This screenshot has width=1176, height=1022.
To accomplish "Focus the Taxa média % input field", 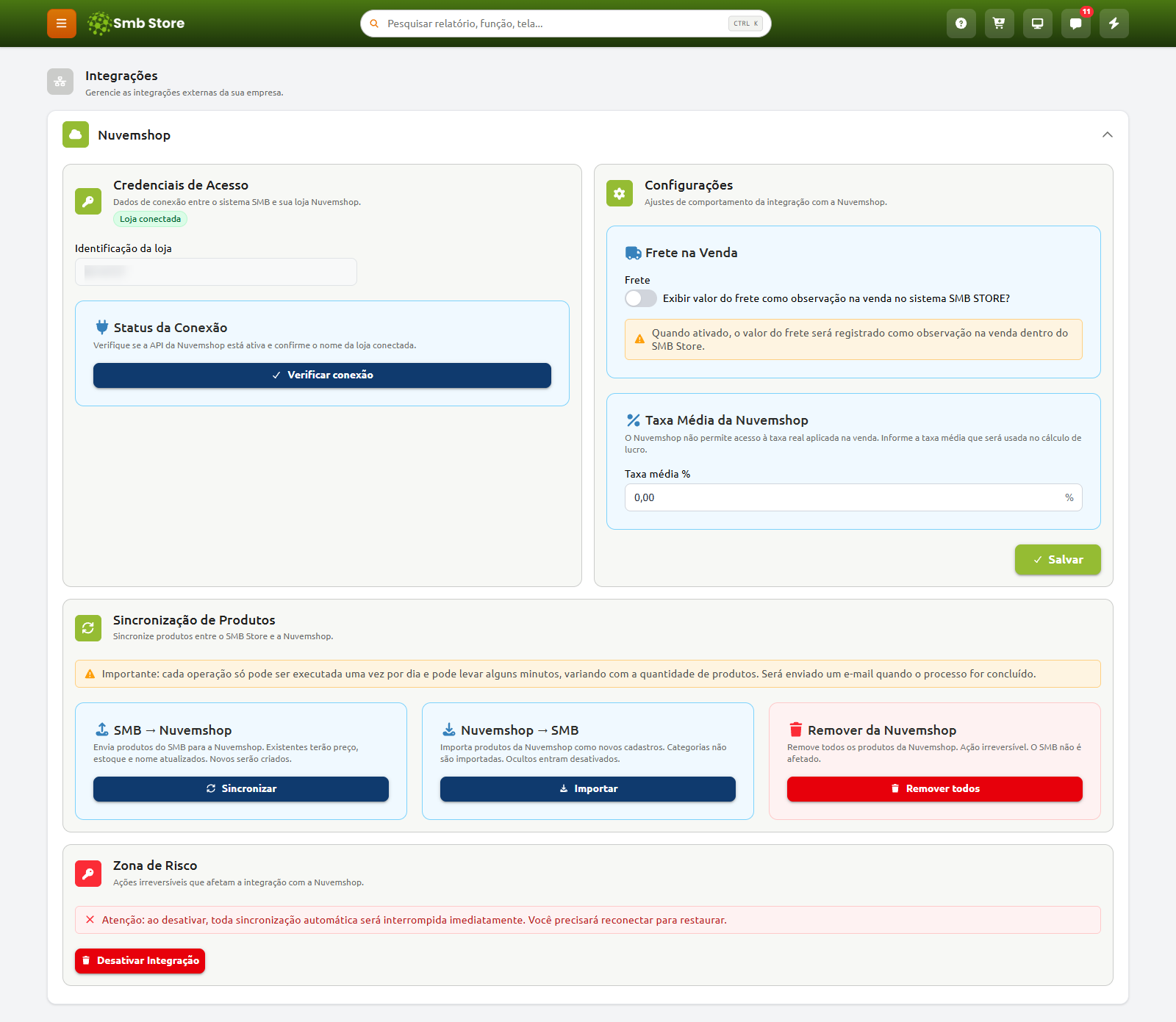I will pyautogui.click(x=853, y=497).
